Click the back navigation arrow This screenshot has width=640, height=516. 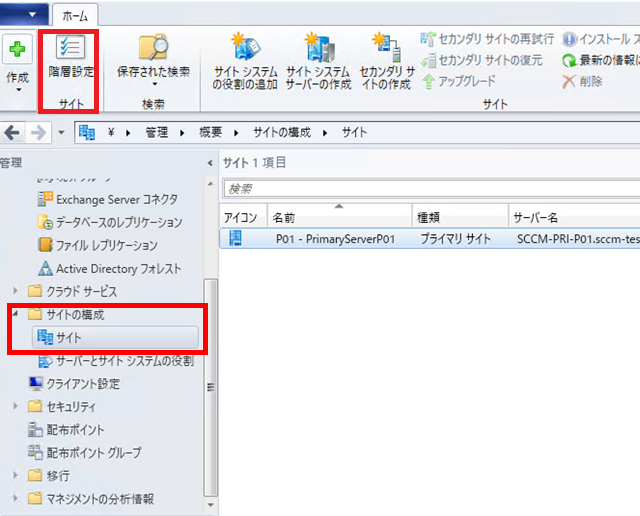14,132
